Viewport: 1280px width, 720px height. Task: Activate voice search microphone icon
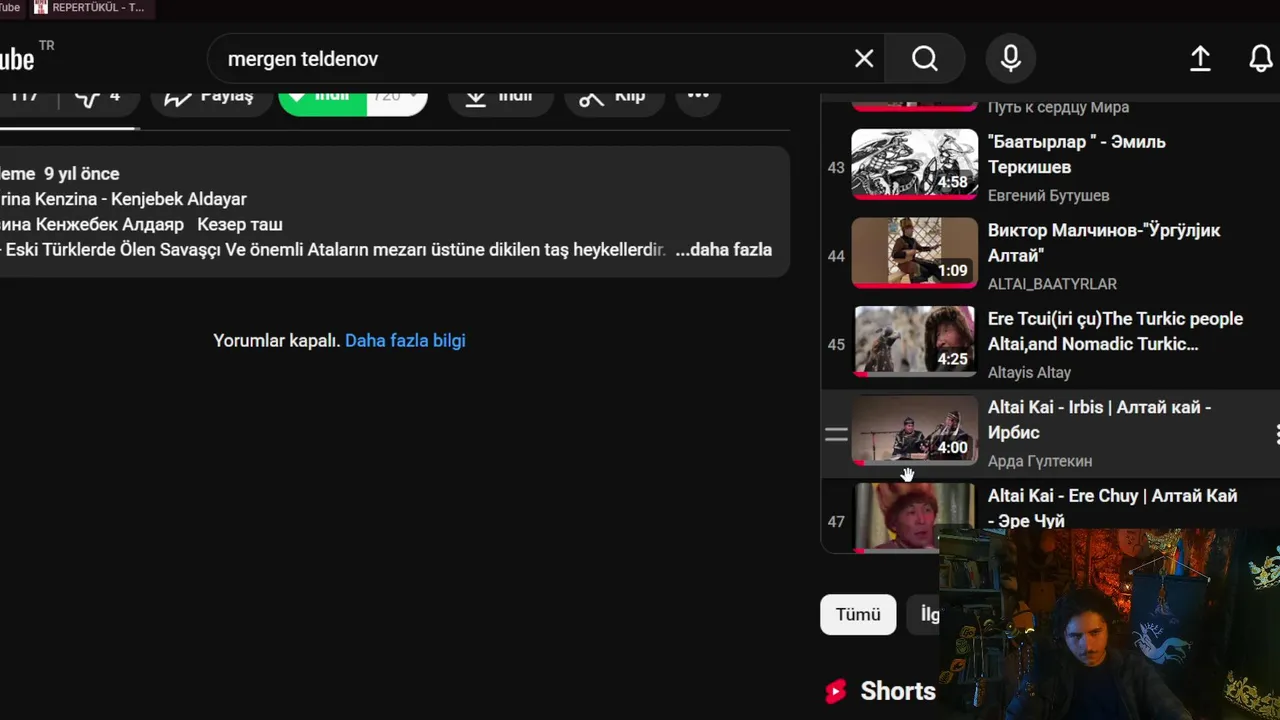[x=1011, y=59]
